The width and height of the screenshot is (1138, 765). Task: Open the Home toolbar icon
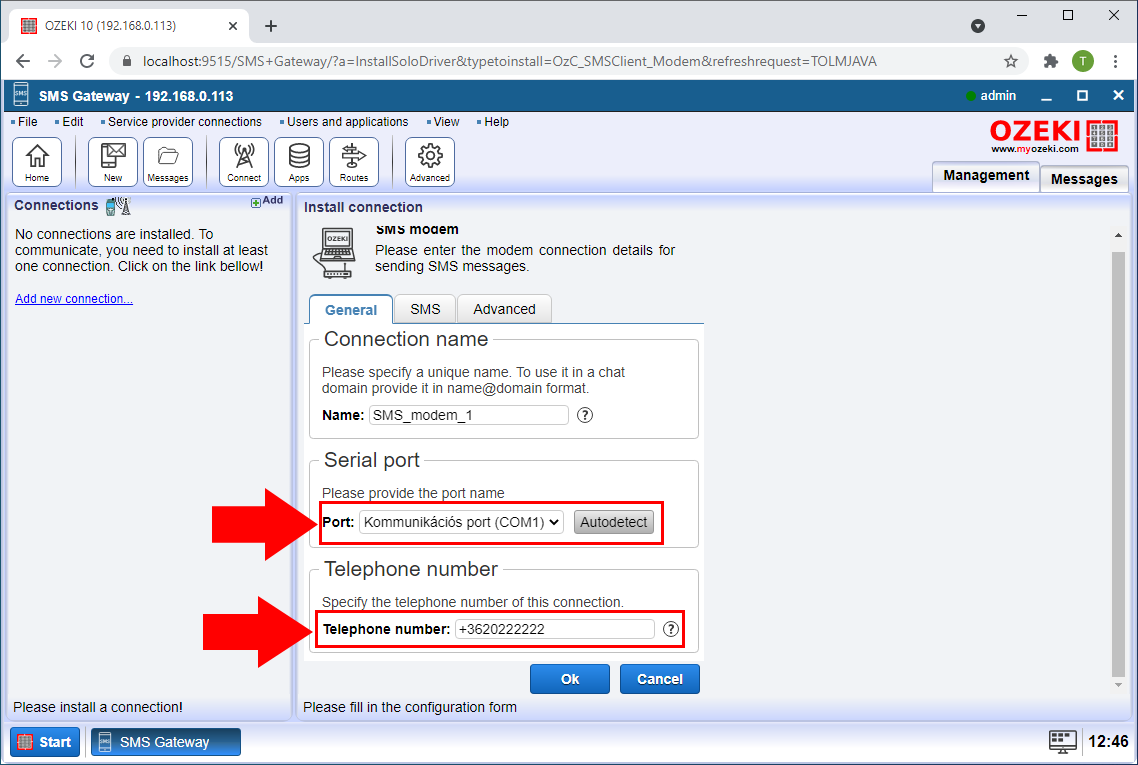tap(37, 162)
